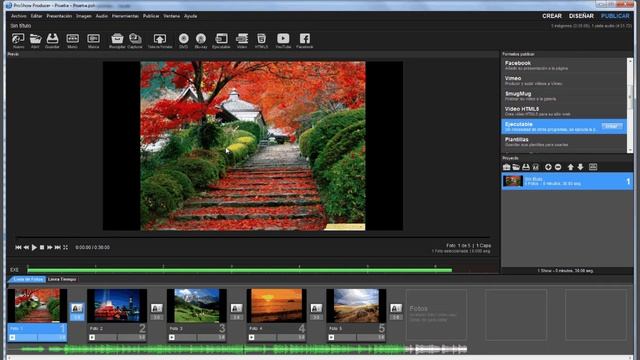This screenshot has height=360, width=640.
Task: Select the Lista de Fotos tab
Action: [28, 279]
